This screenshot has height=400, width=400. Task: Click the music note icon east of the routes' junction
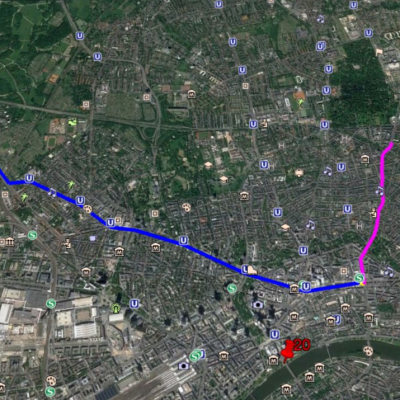(x=389, y=271)
